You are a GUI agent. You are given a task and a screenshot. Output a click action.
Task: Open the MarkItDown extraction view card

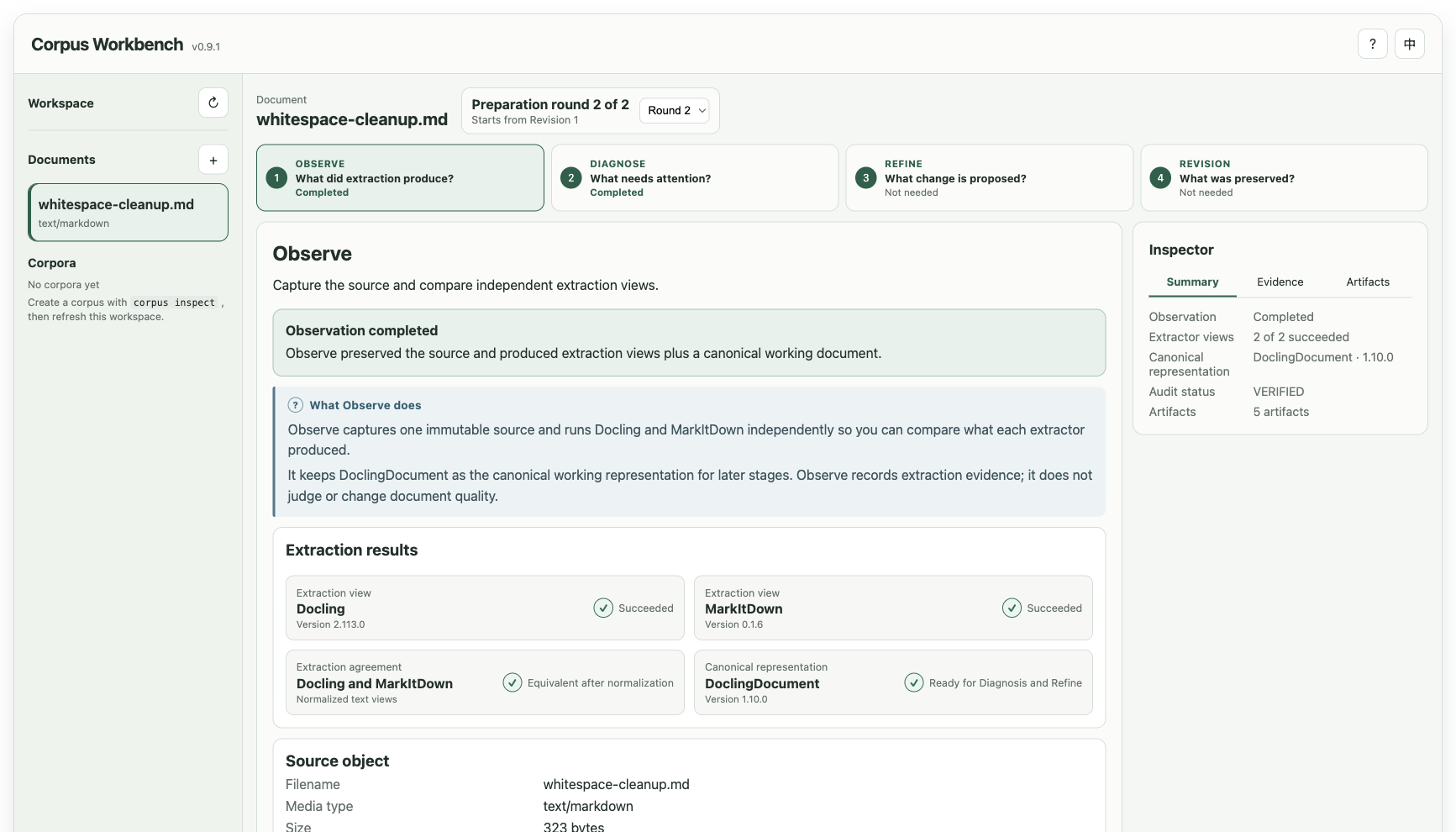point(893,608)
